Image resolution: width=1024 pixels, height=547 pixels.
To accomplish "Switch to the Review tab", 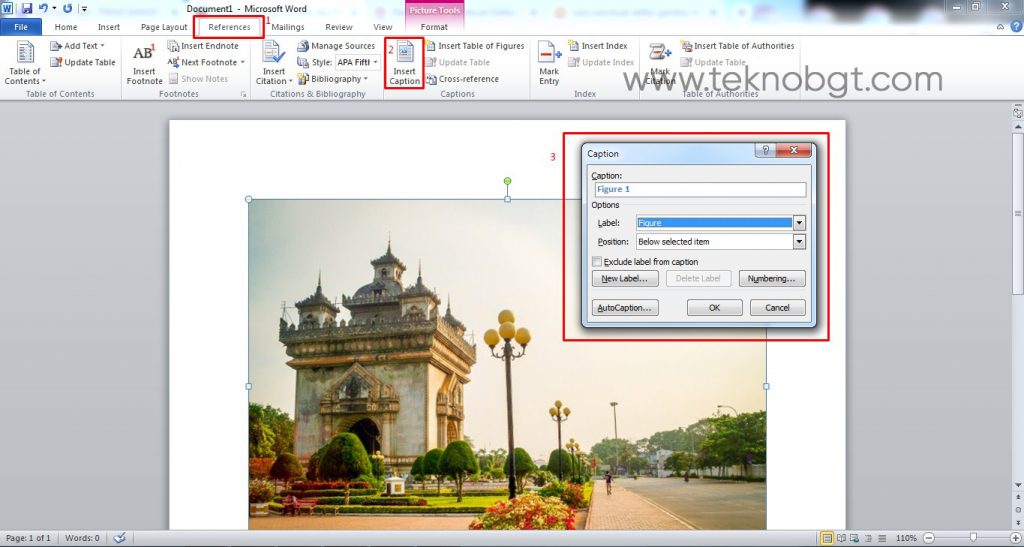I will (x=339, y=27).
